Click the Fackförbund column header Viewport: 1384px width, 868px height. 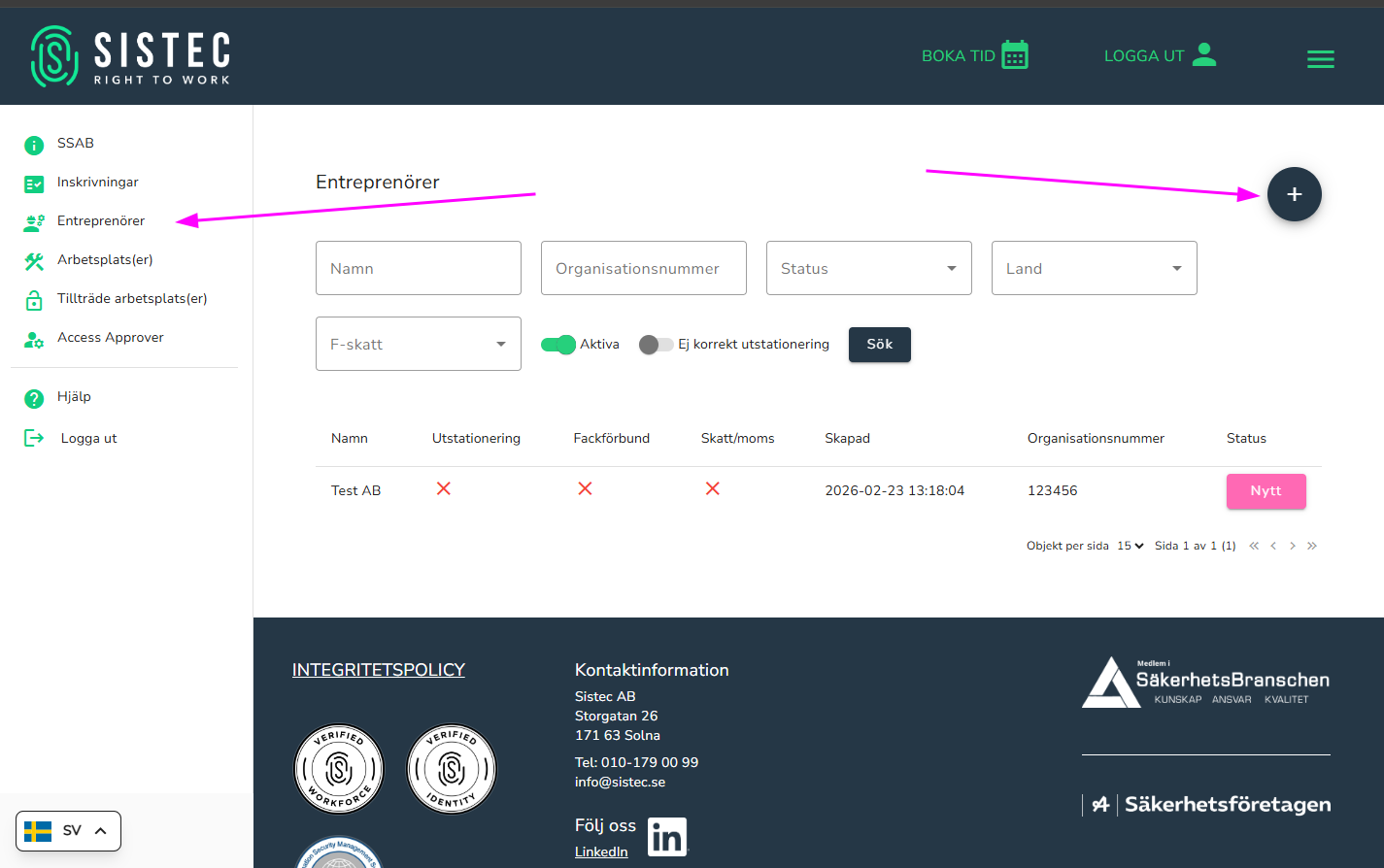[x=612, y=439]
